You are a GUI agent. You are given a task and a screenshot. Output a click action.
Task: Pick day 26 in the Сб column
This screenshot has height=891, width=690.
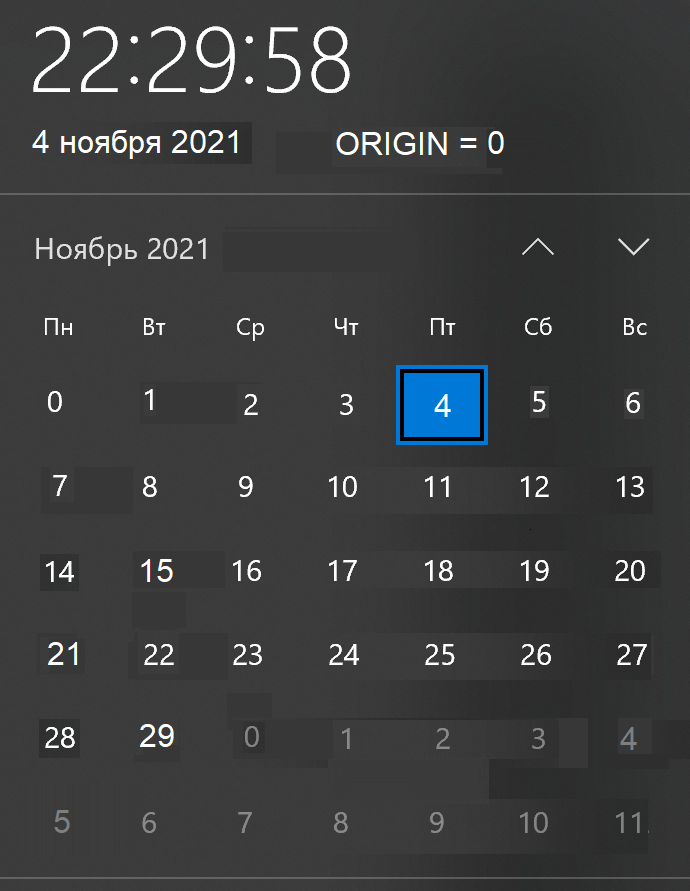pyautogui.click(x=536, y=655)
